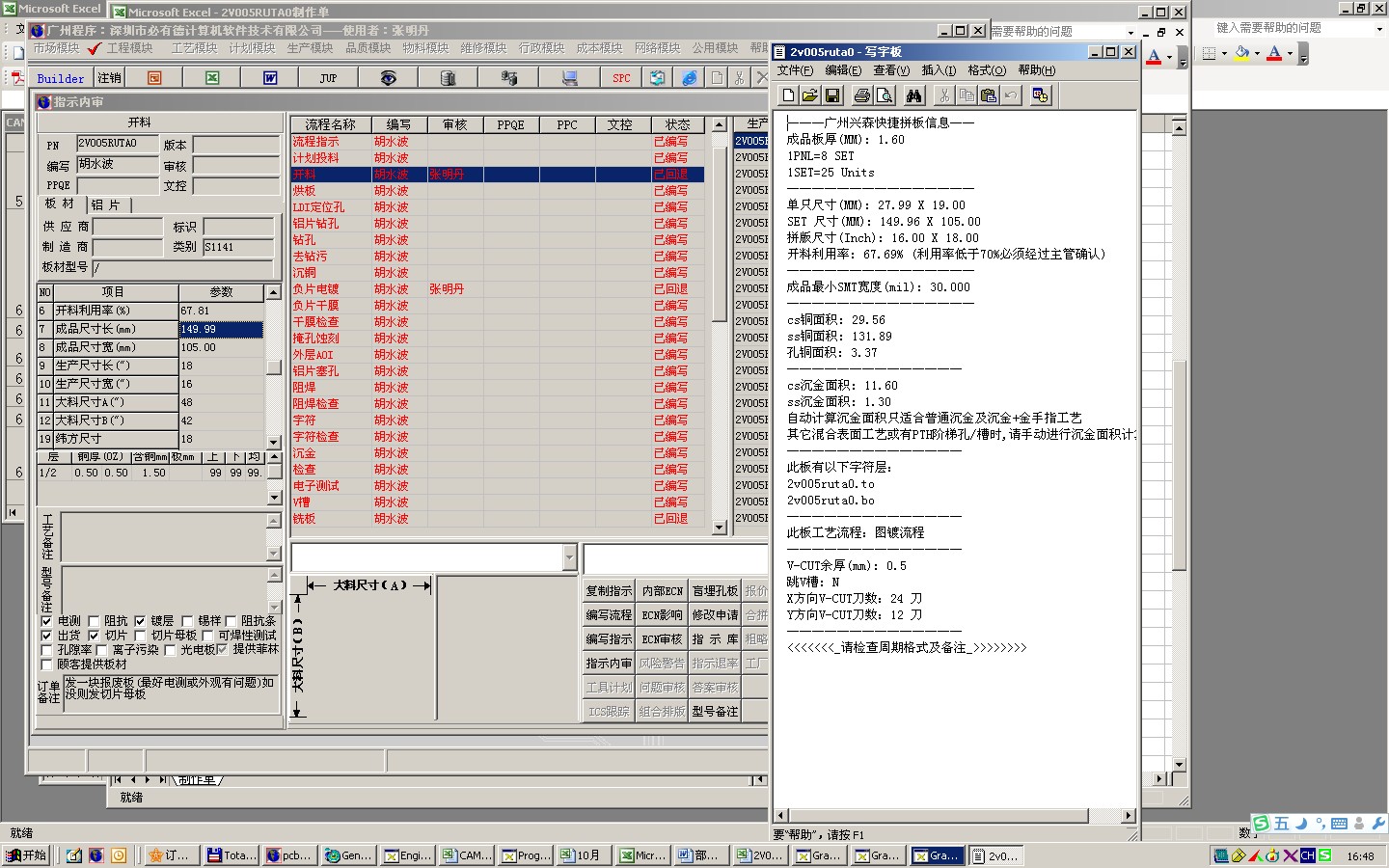Click the network computers icon in toolbar
This screenshot has height=868, width=1389.
pyautogui.click(x=509, y=78)
